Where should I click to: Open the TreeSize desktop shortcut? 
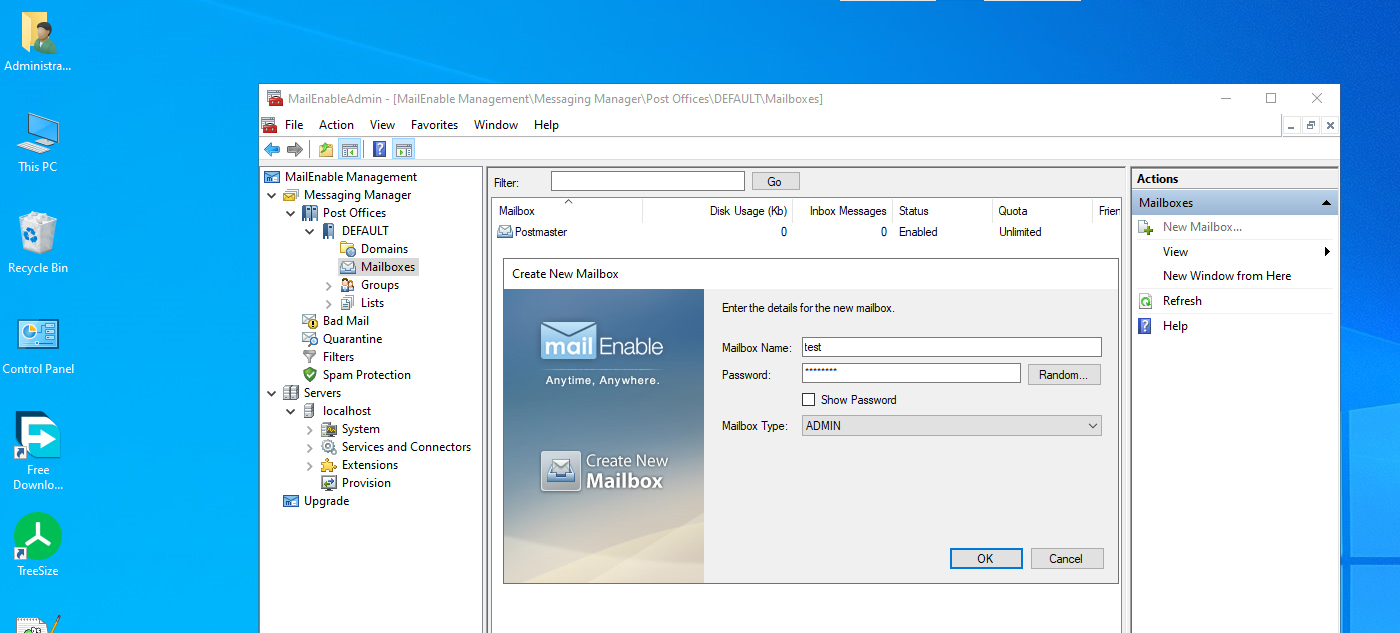(38, 539)
